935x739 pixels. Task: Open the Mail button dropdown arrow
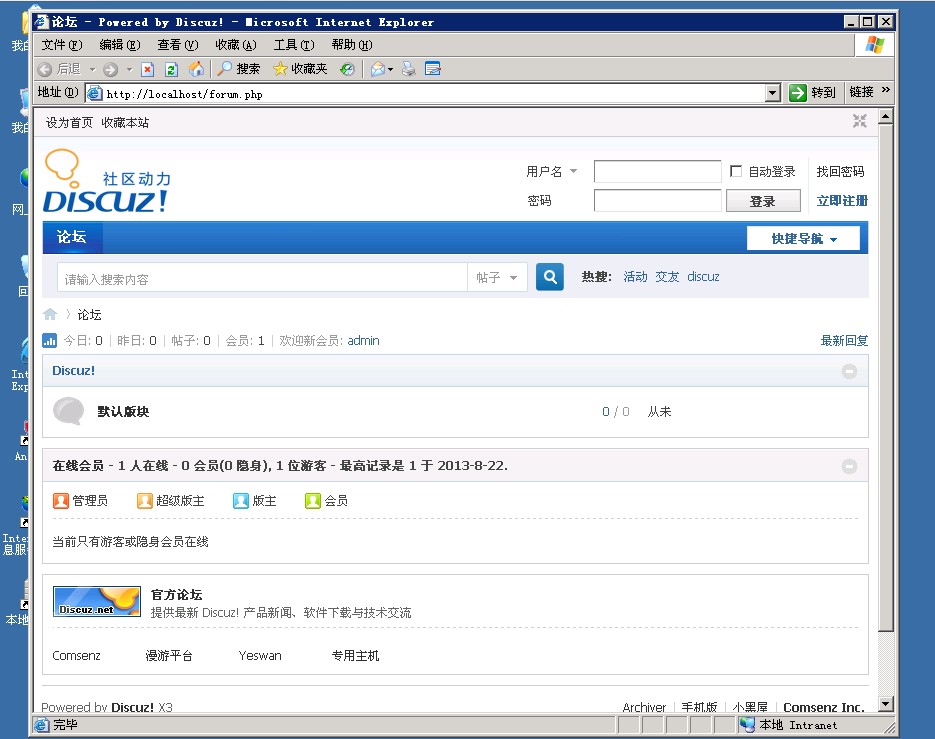click(391, 70)
